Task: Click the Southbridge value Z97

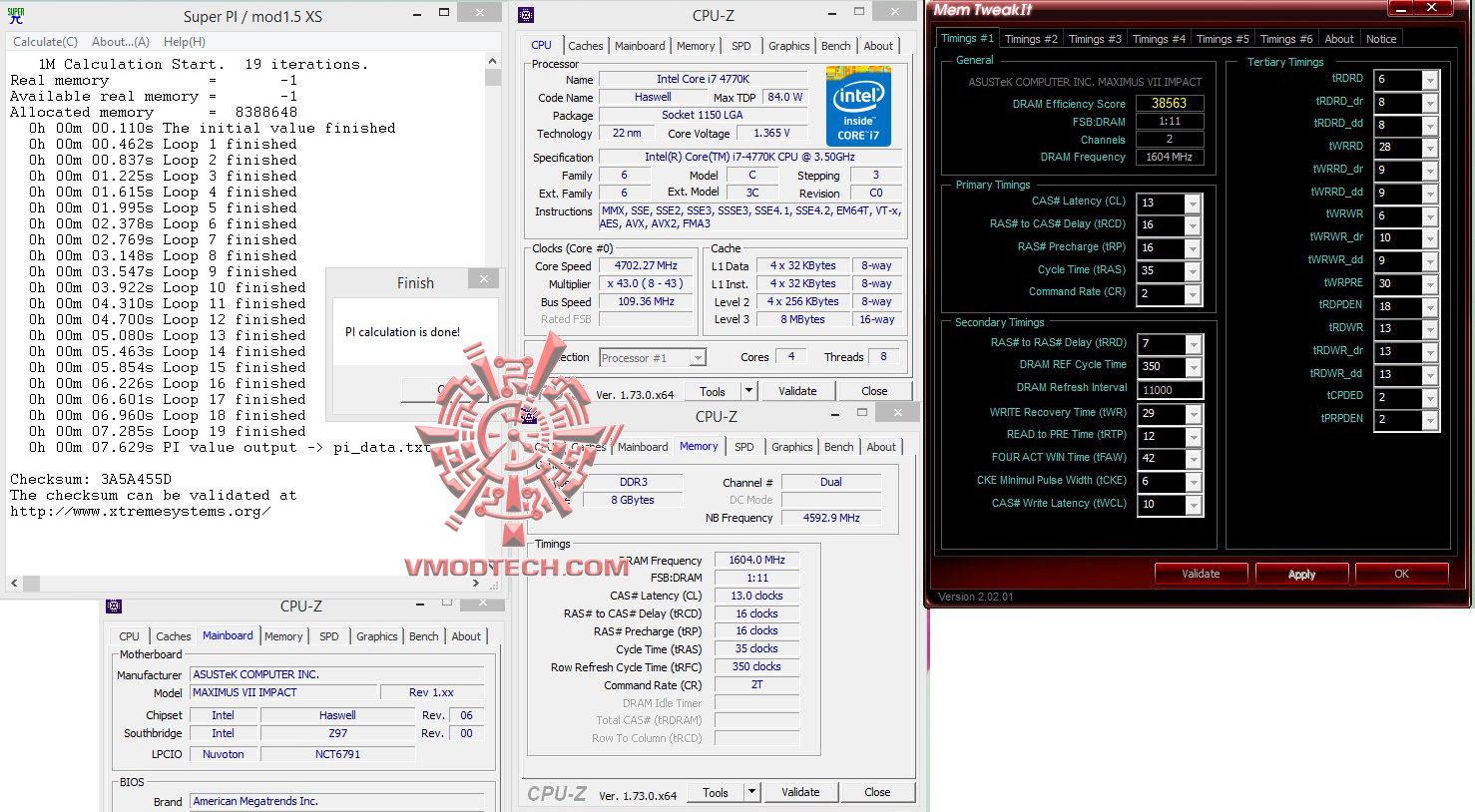Action: 337,733
